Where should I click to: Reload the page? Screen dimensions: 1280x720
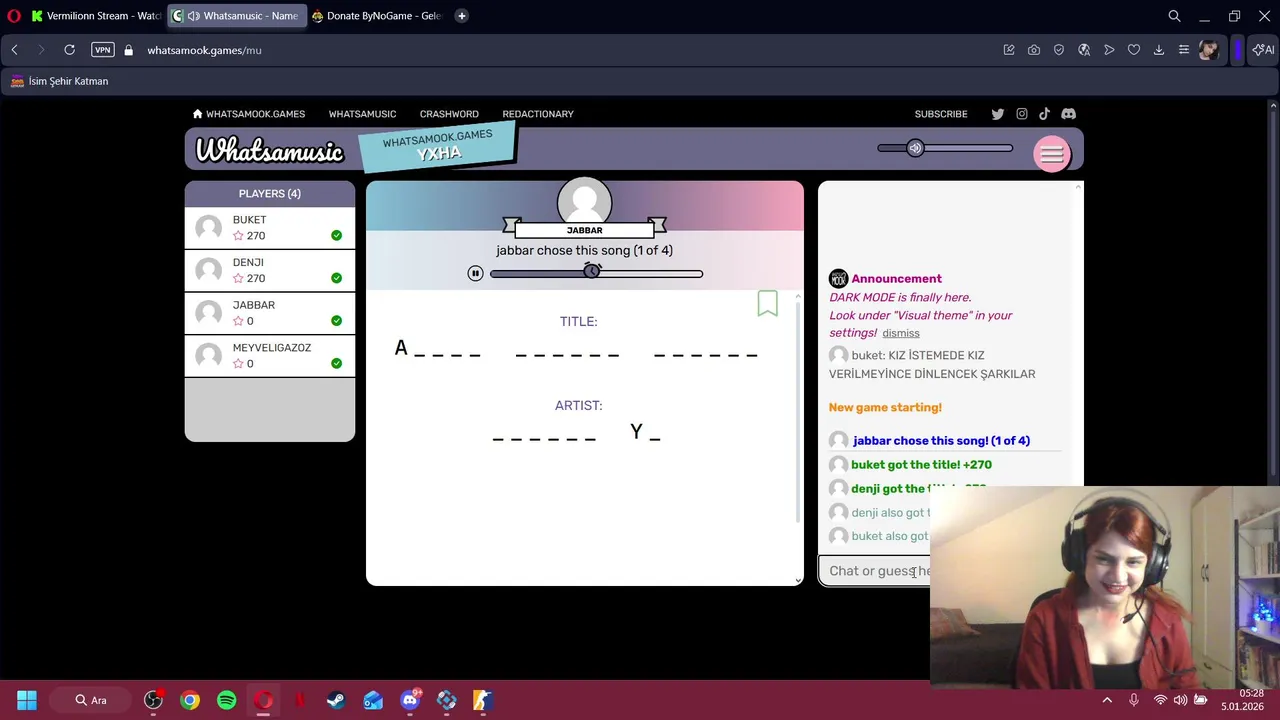(69, 50)
